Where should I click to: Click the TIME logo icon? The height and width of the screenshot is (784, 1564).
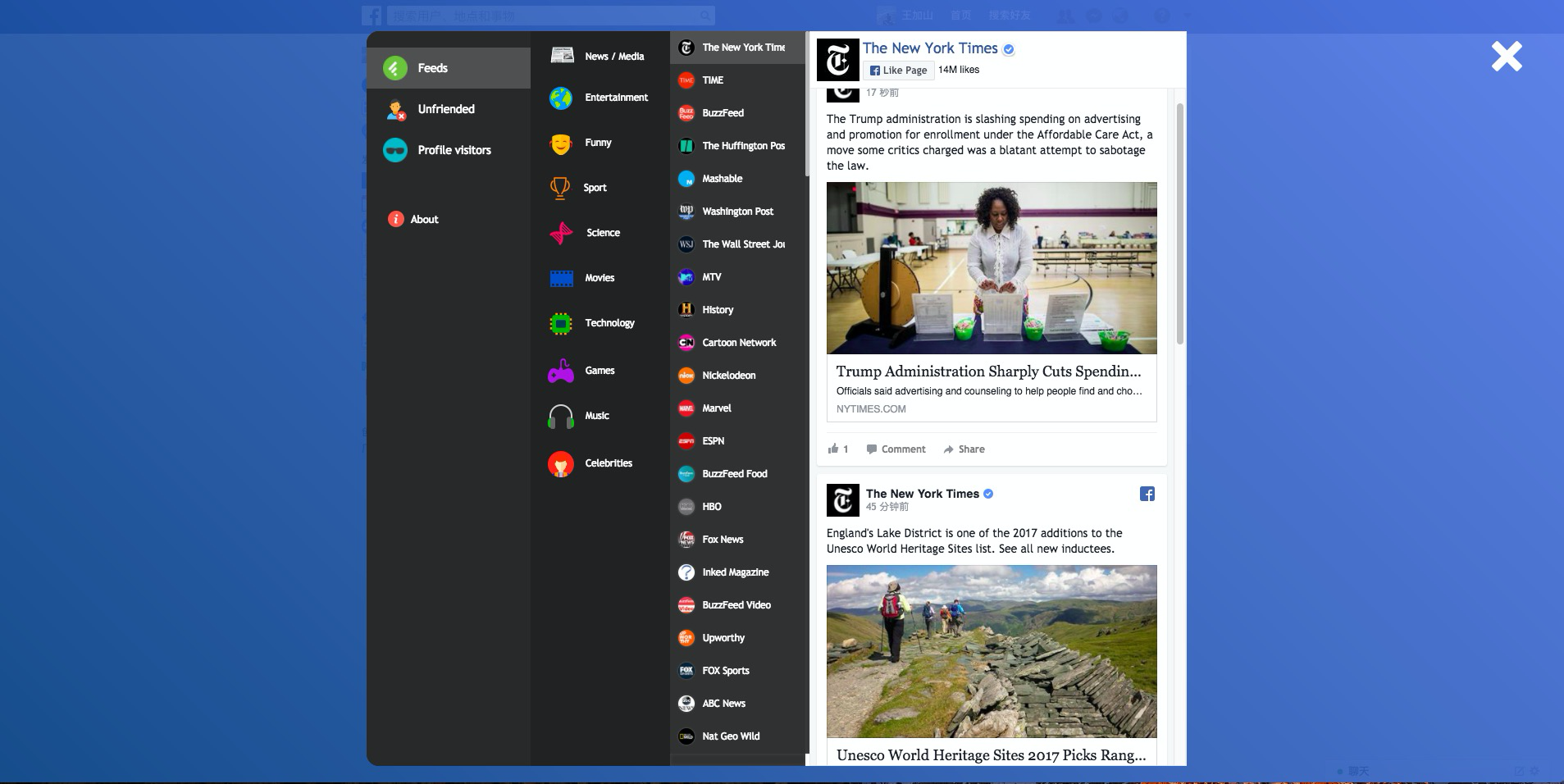(x=686, y=80)
